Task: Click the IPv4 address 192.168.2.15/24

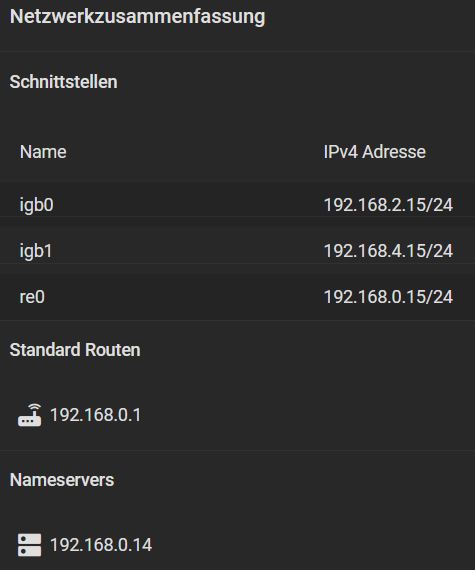Action: [x=388, y=205]
